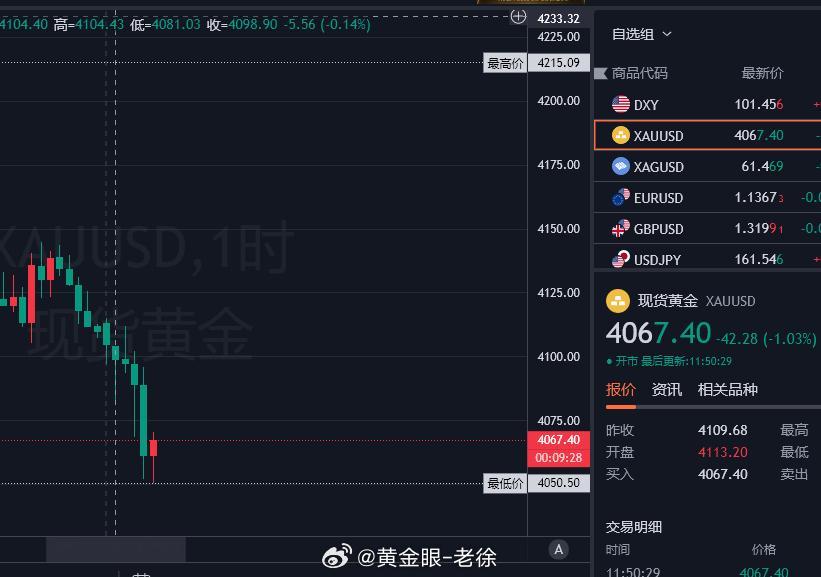Click the 买入 value 4067.40
The height and width of the screenshot is (577, 821).
click(723, 474)
